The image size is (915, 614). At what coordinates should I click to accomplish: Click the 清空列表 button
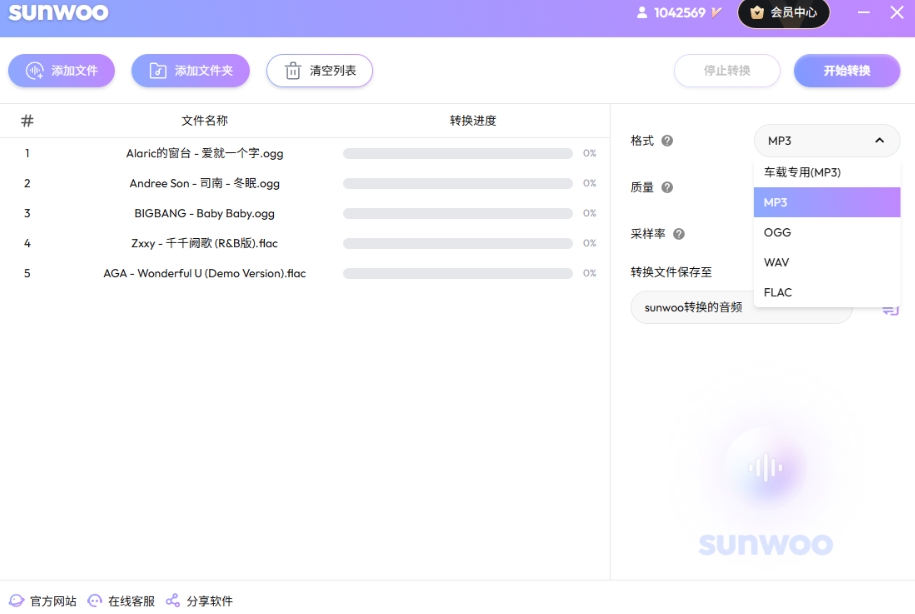pyautogui.click(x=320, y=71)
